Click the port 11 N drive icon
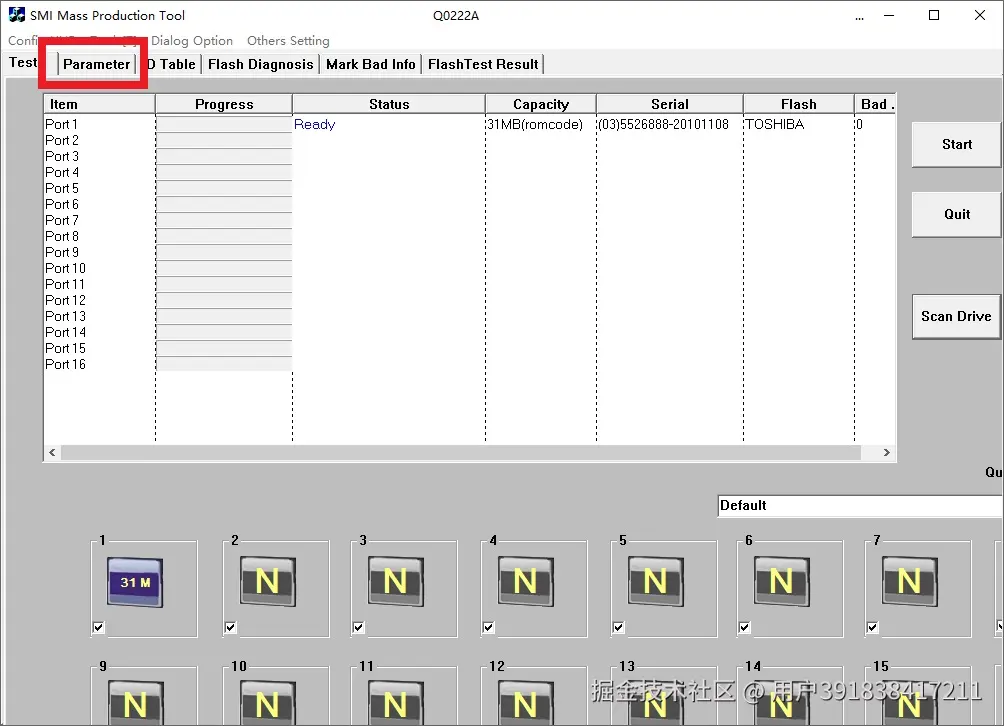Viewport: 1004px width, 726px height. click(396, 703)
